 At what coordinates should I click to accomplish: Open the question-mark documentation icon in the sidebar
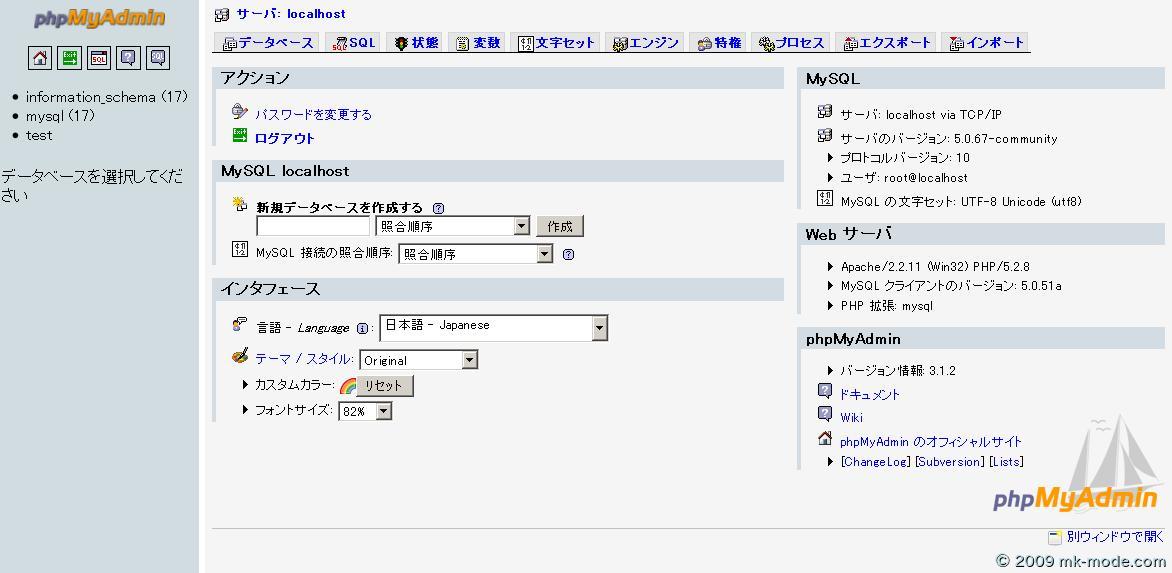pos(128,58)
